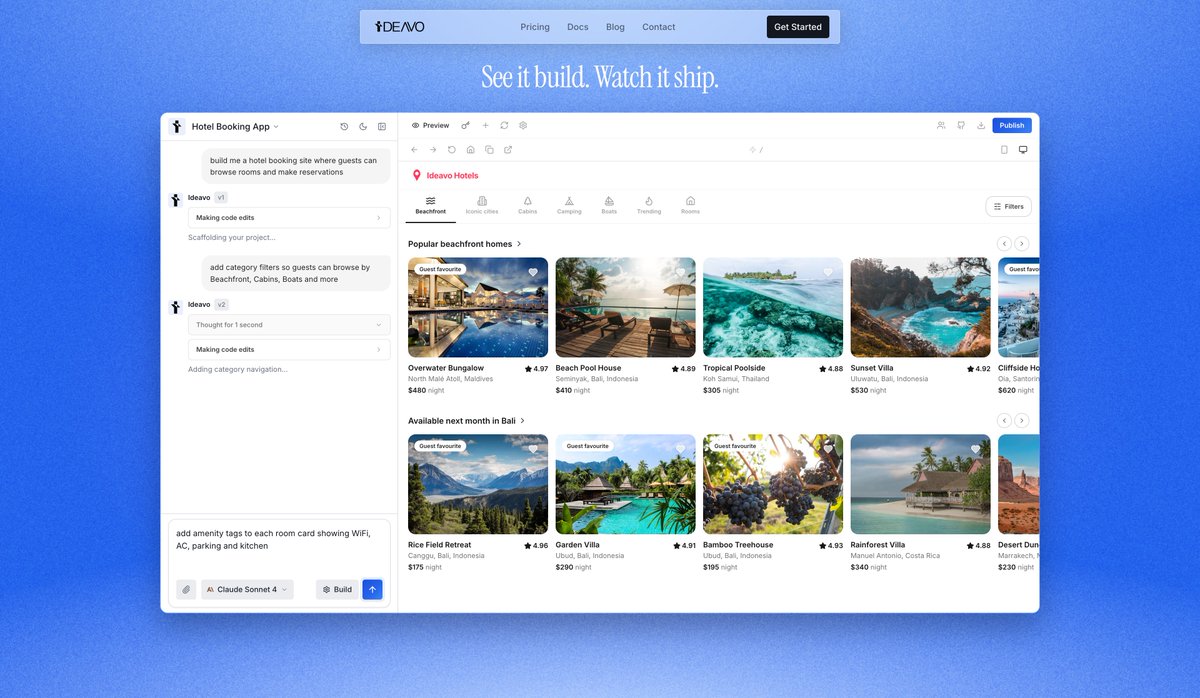Favorite the Rainforest Villa heart

pyautogui.click(x=975, y=449)
